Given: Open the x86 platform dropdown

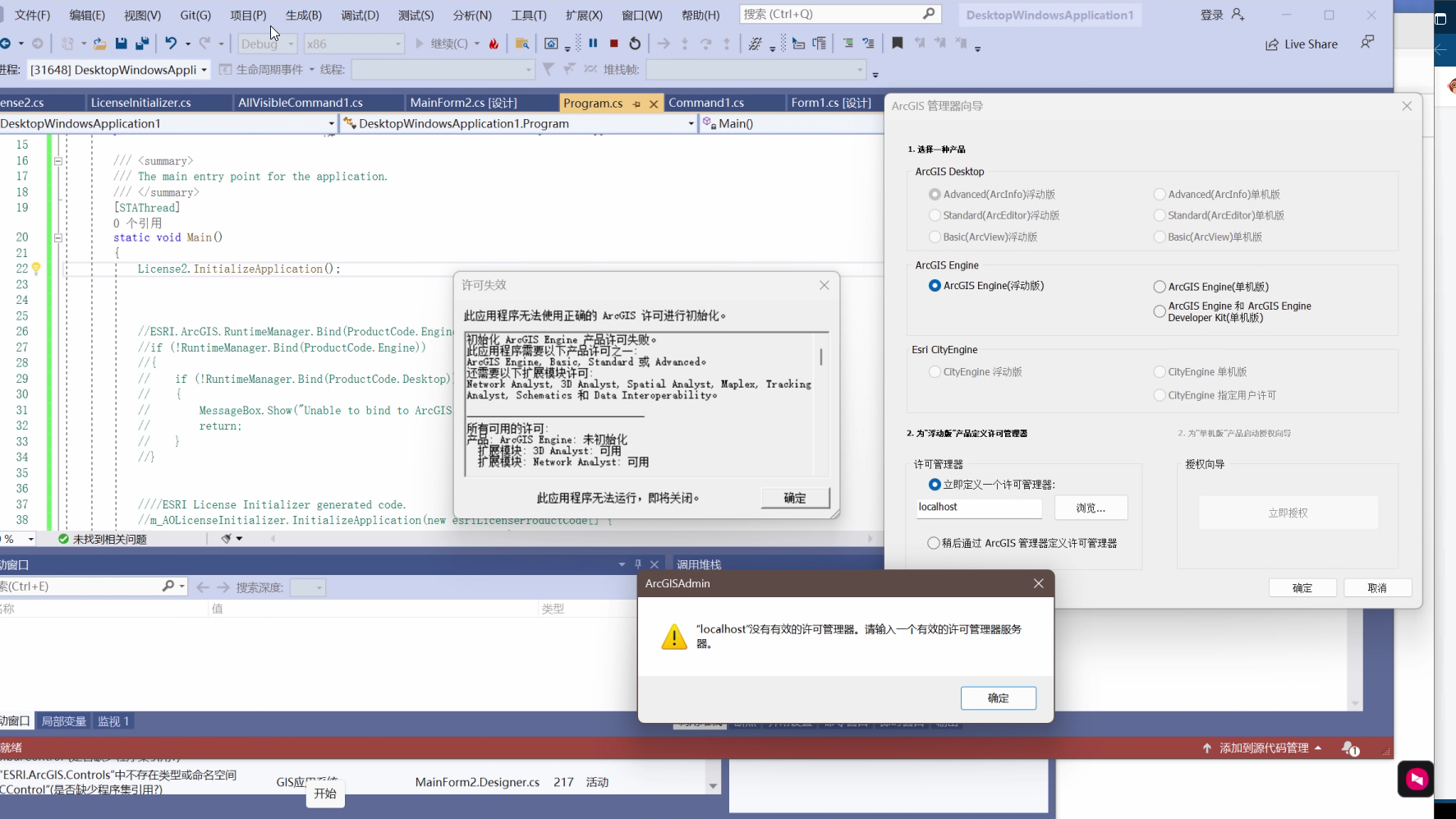Looking at the screenshot, I should pos(354,44).
